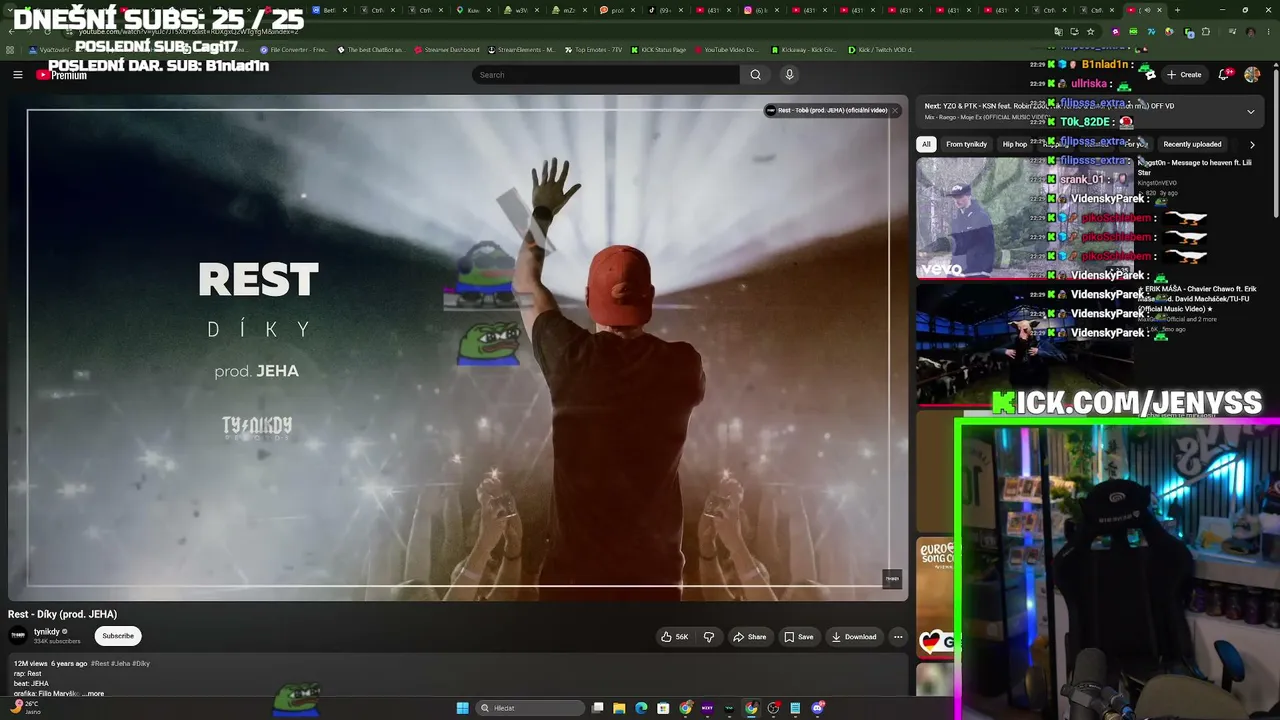Open the NZXT app on the taskbar
Viewport: 1280px width, 720px height.
707,708
